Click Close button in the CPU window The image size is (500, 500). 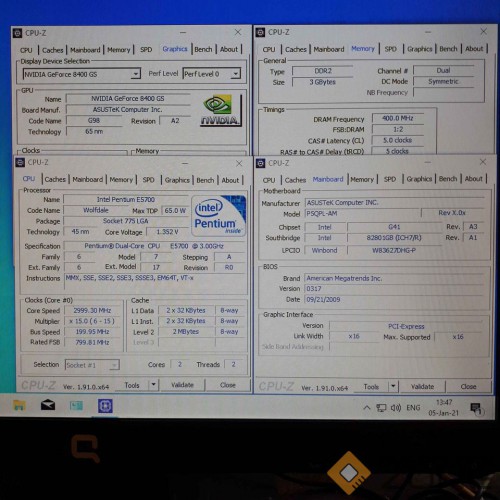tap(228, 385)
